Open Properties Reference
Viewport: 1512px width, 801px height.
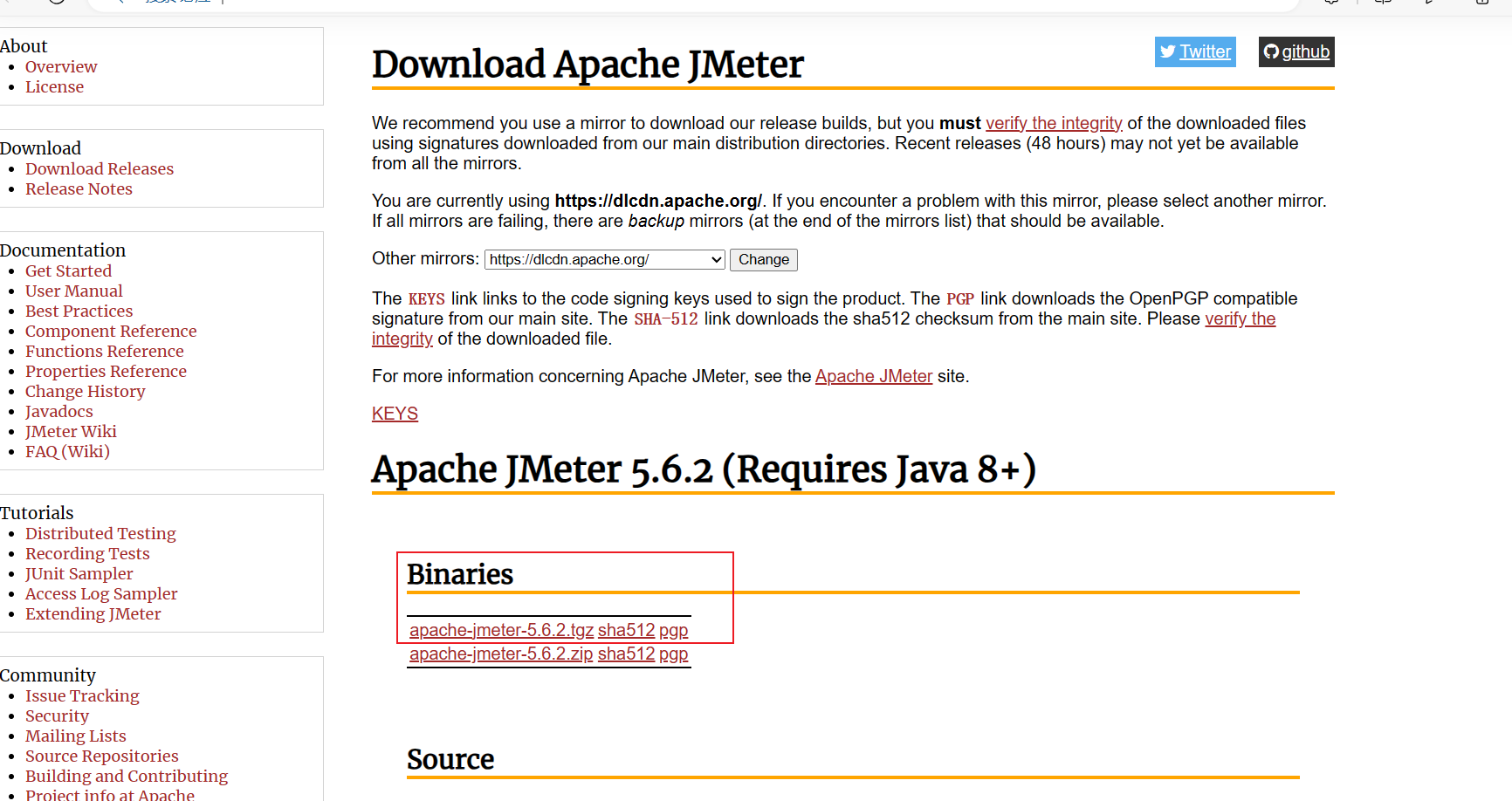coord(106,372)
